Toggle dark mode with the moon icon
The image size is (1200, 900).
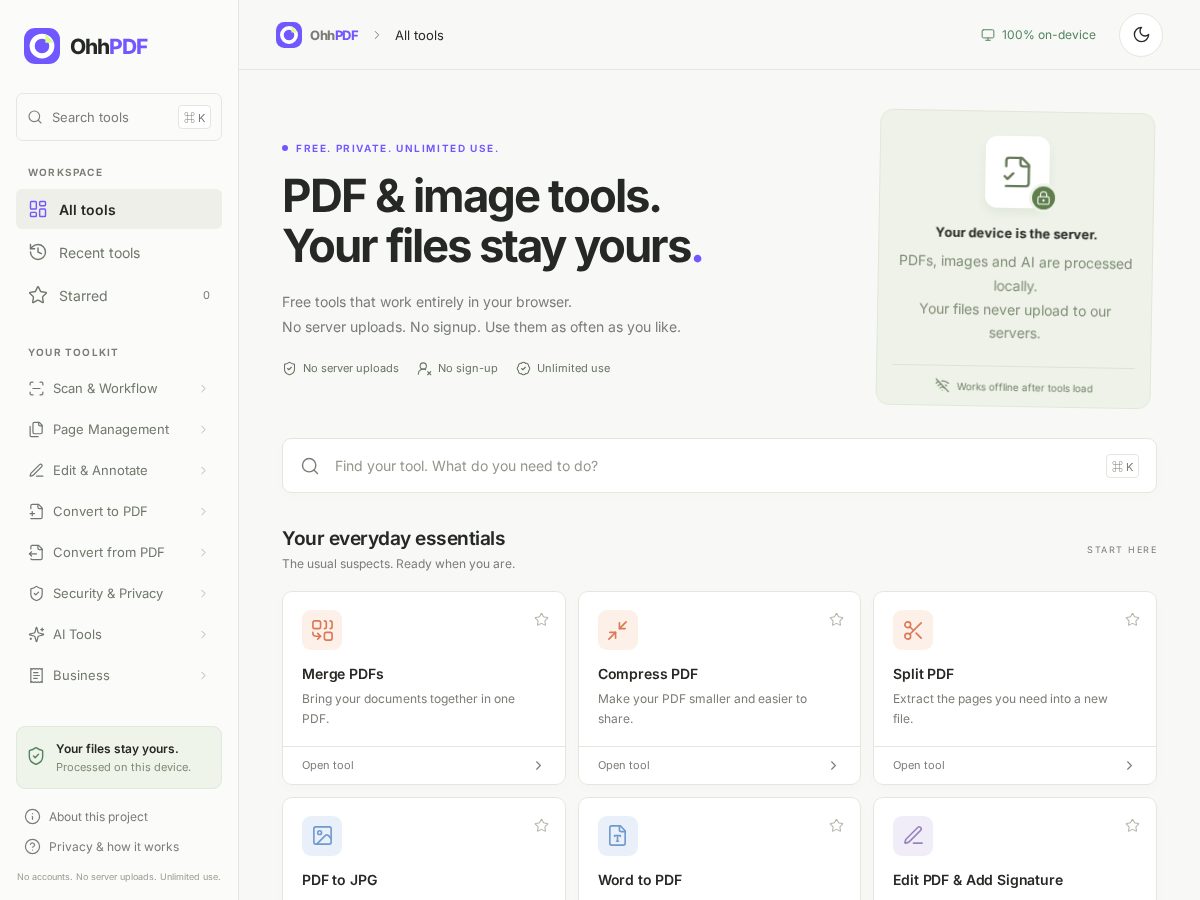point(1141,35)
